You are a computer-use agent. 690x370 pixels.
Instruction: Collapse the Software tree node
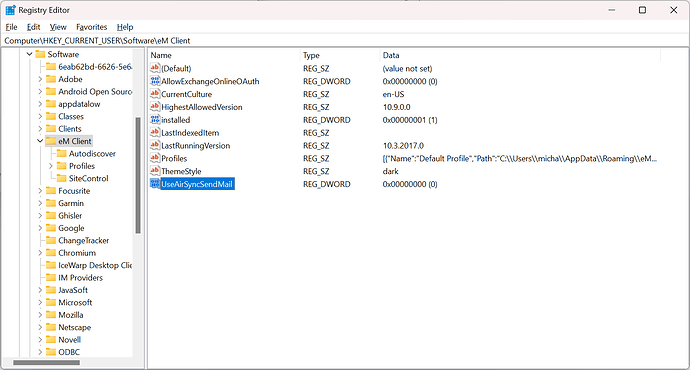pos(29,54)
